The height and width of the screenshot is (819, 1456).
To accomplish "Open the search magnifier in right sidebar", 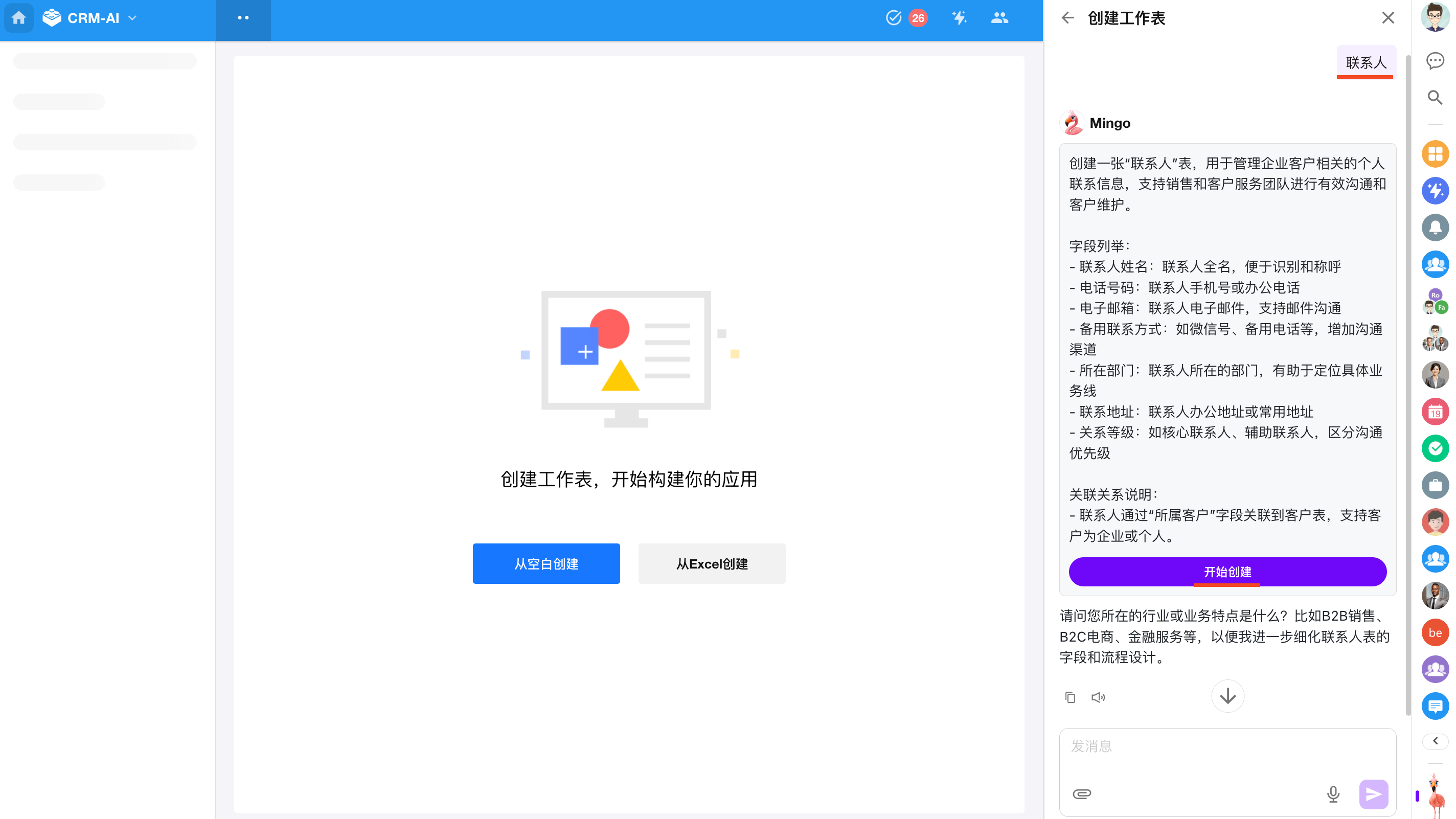I will coord(1435,97).
